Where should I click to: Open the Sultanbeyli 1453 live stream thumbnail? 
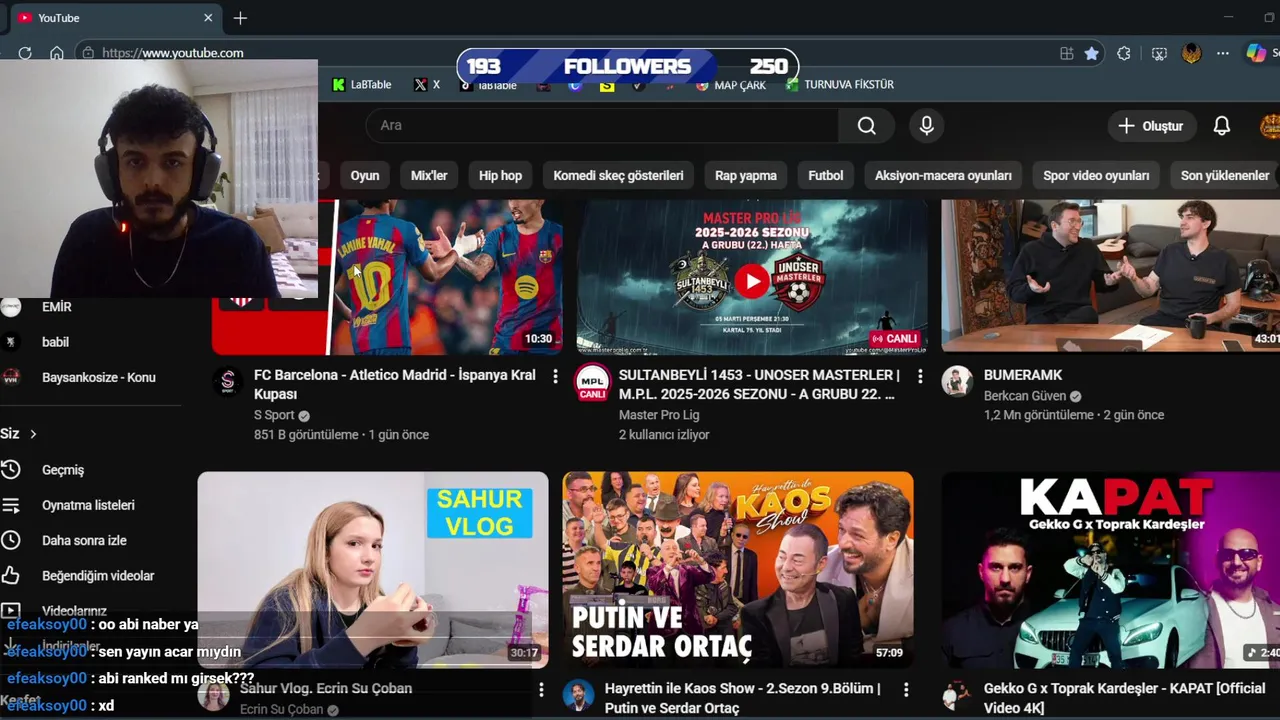752,277
